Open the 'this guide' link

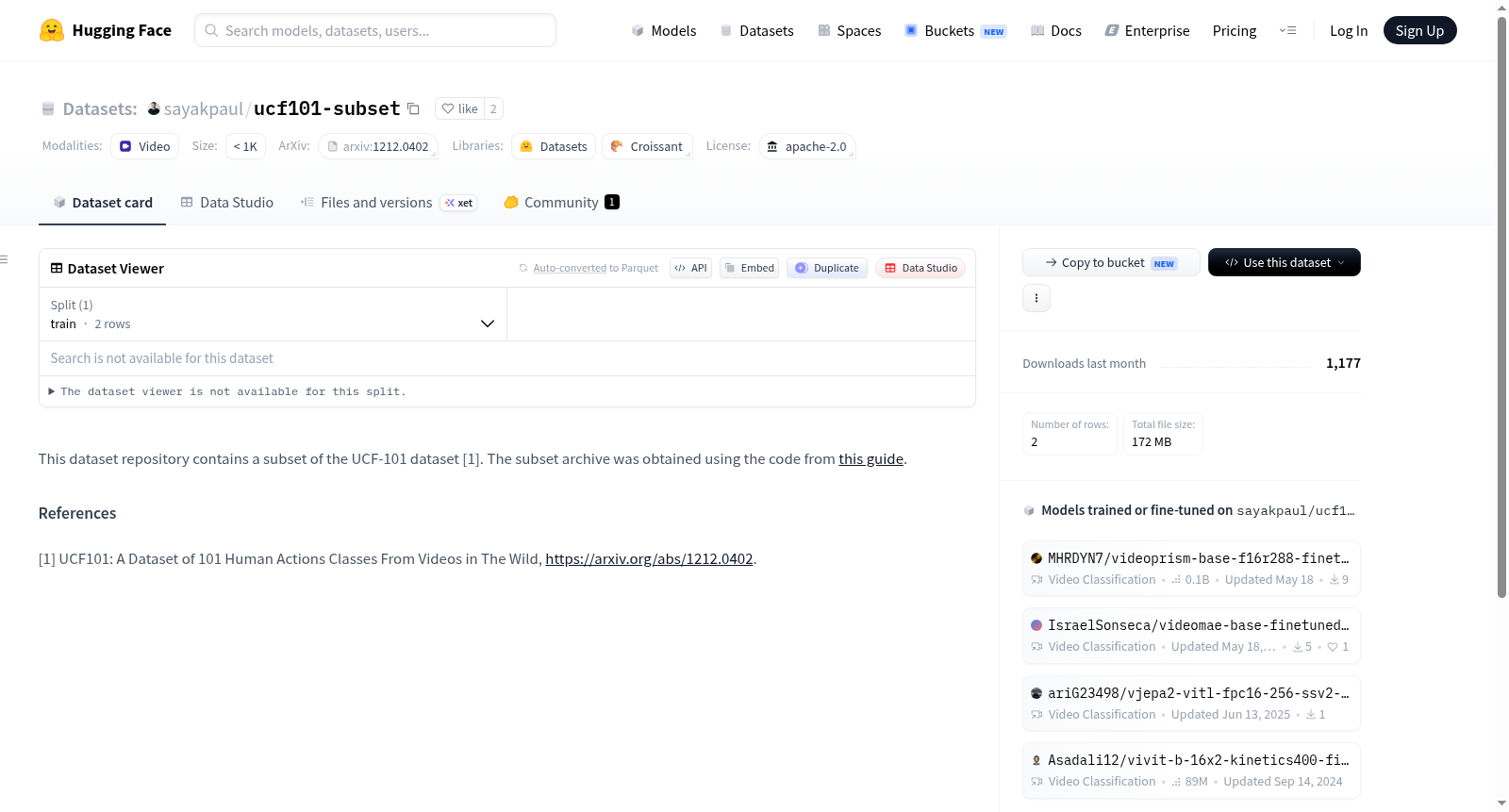click(x=871, y=459)
